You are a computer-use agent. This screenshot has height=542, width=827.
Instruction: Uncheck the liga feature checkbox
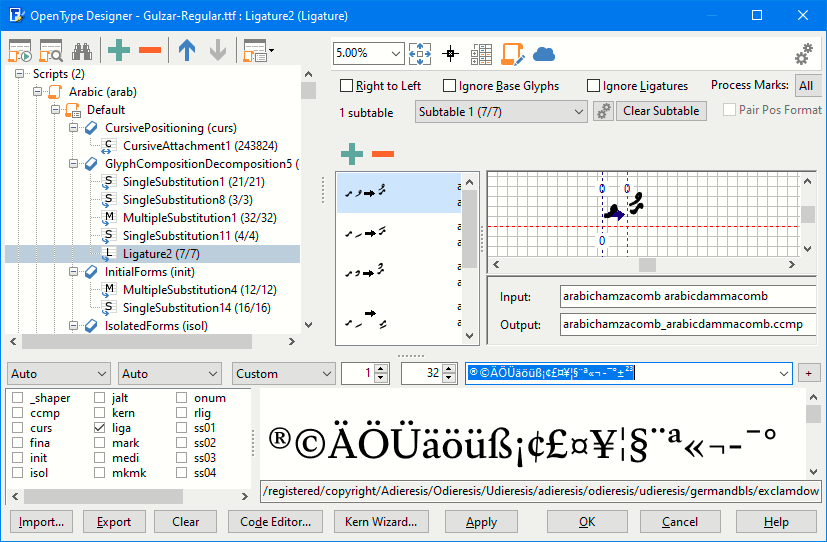point(99,428)
